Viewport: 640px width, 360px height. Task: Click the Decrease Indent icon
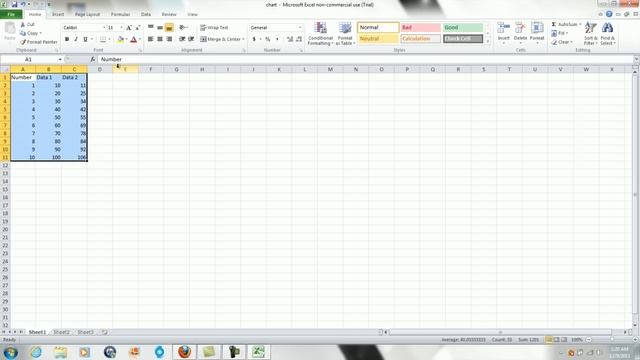[182, 39]
